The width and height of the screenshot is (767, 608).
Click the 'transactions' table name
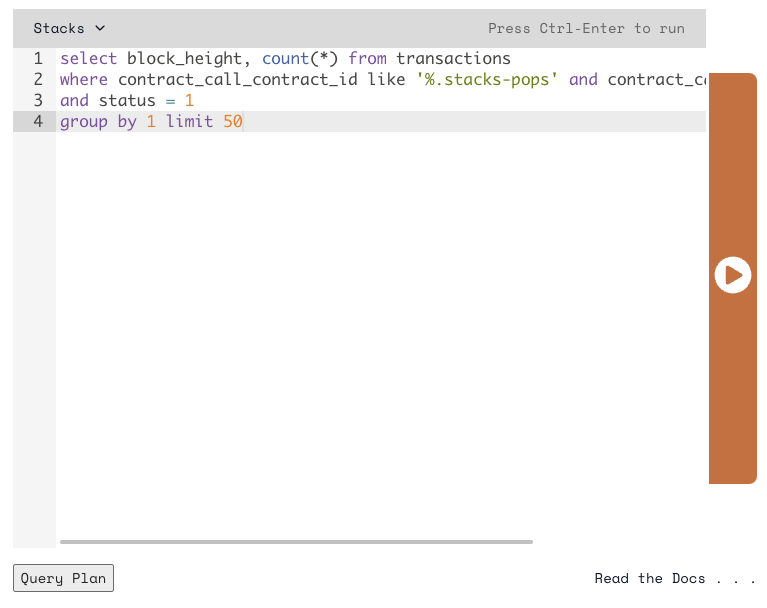[453, 59]
